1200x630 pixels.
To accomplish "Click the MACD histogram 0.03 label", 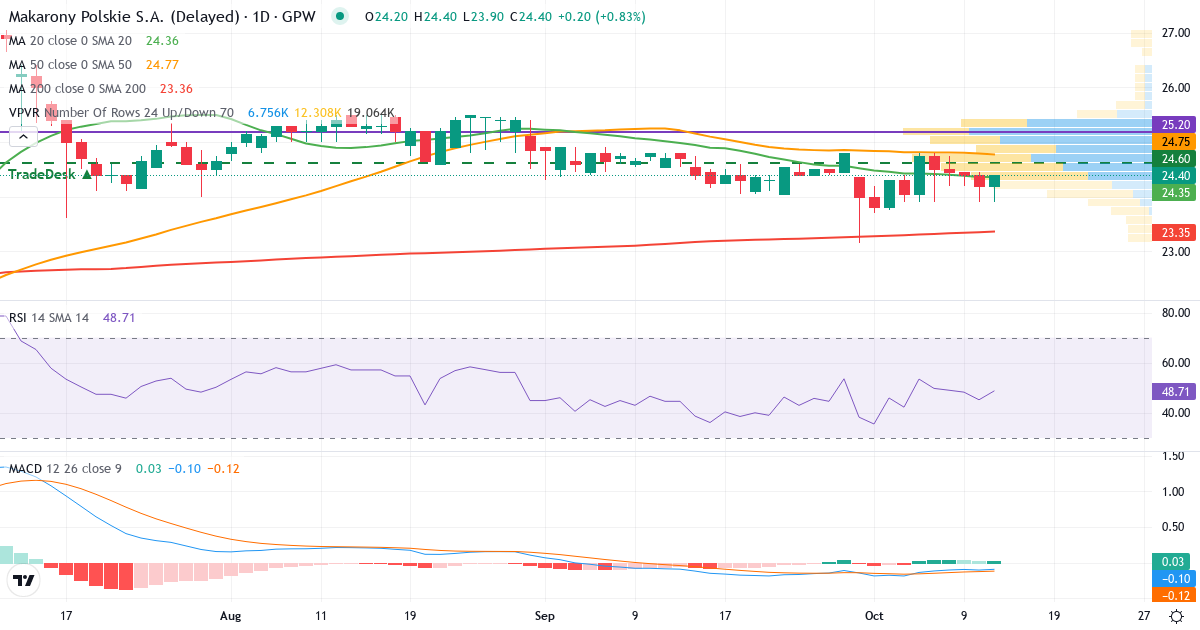I will pos(1175,562).
